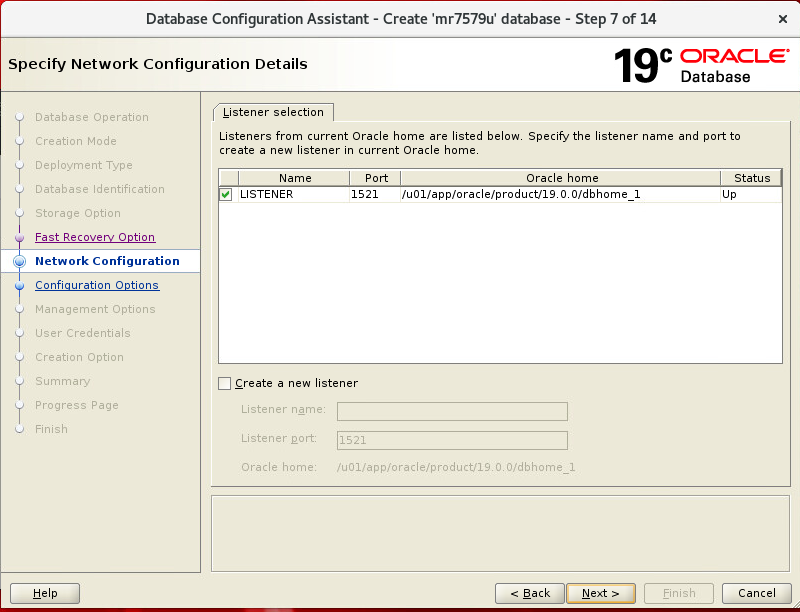Select the LISTENER name cell
Screen dimensions: 800x612
[294, 194]
